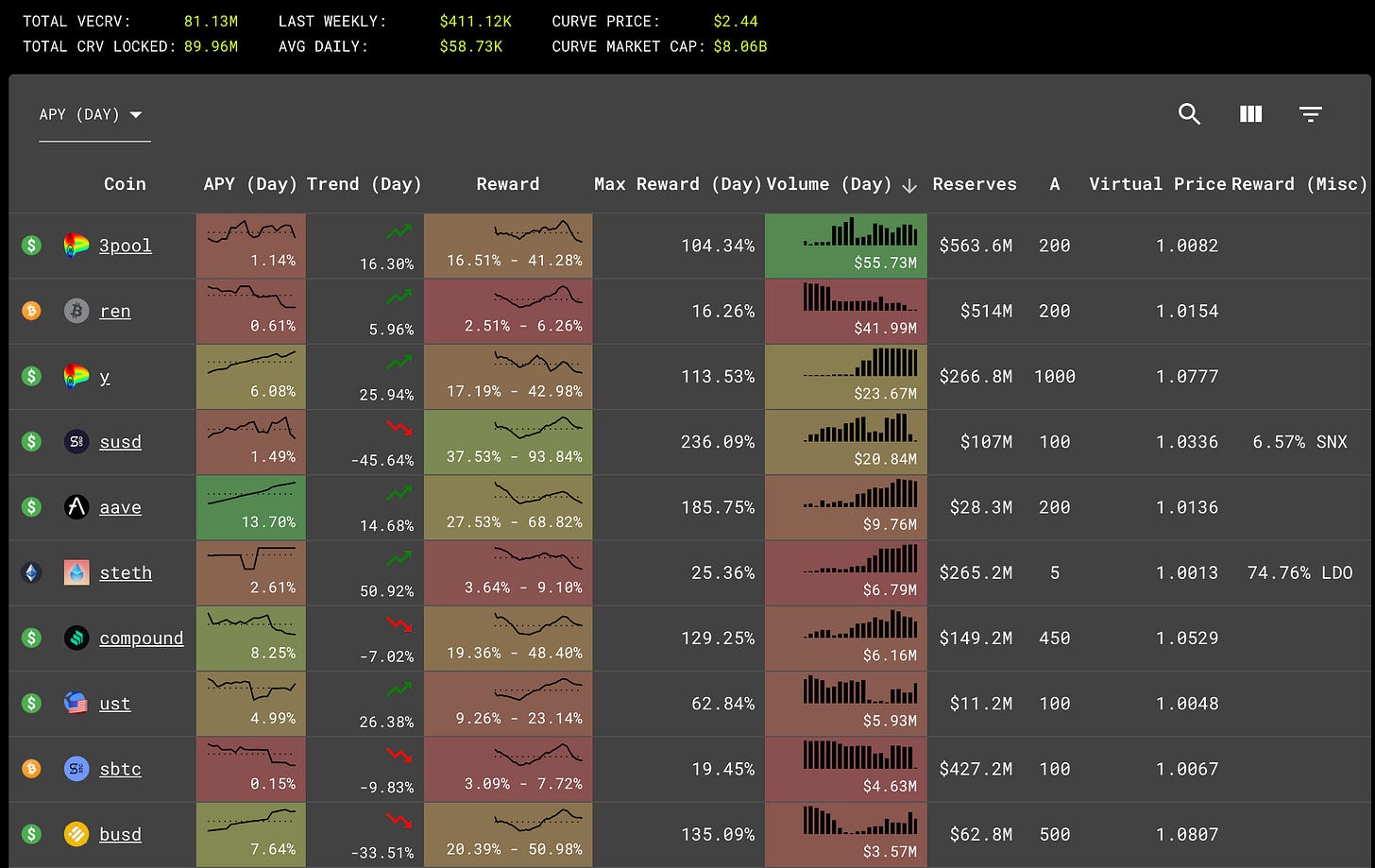
Task: Click the 89.96M total CRV locked value
Action: click(212, 45)
